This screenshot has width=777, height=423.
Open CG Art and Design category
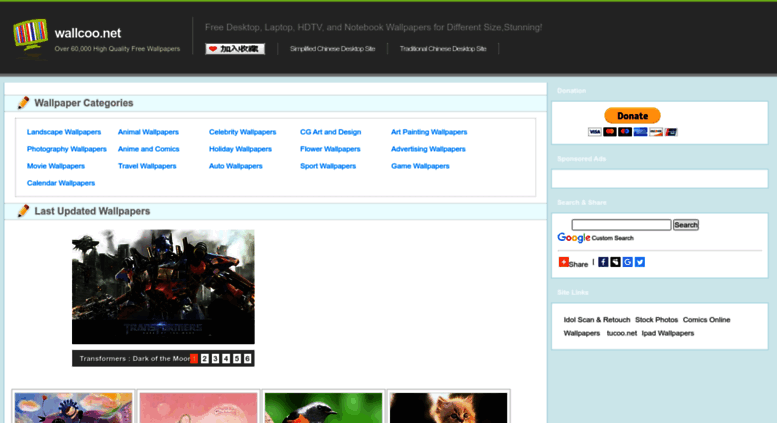tap(331, 132)
